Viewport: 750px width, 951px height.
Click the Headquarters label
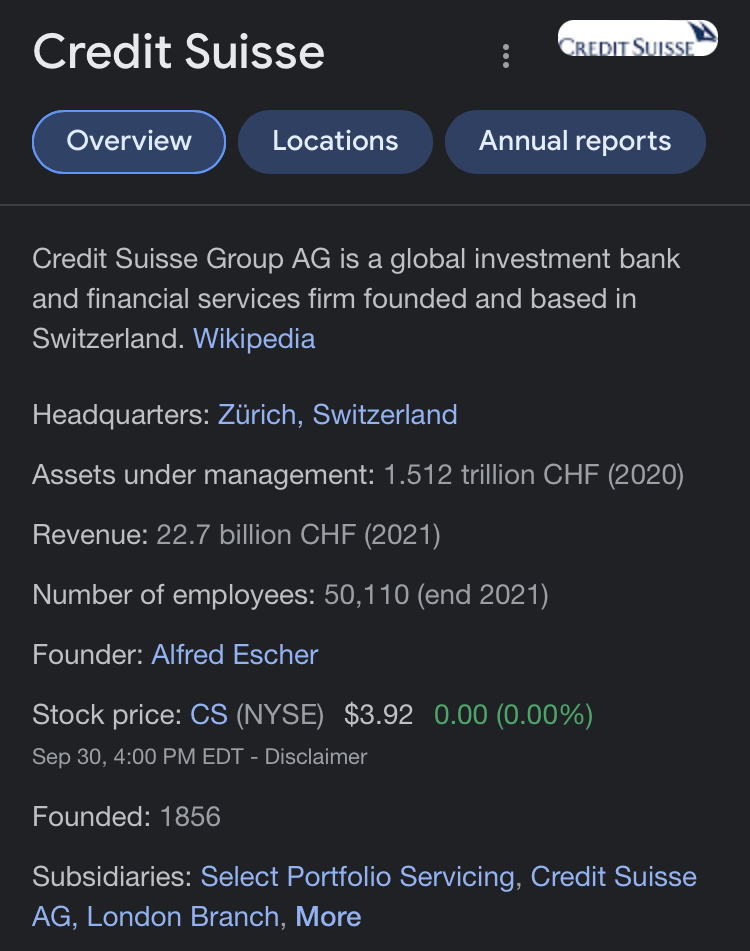point(121,415)
